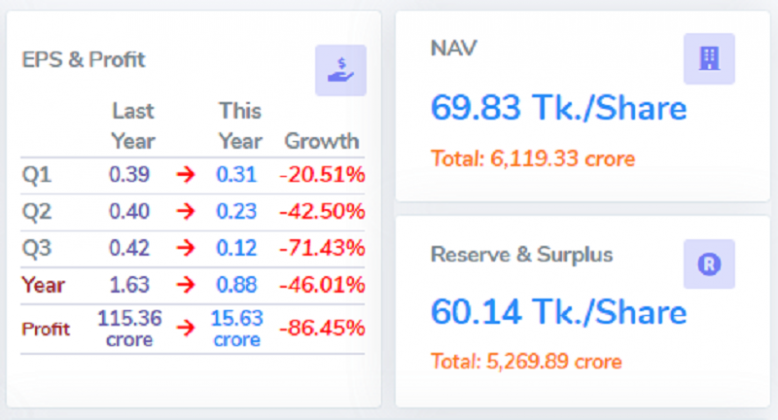
Task: Click This Year profit 15.63 crore
Action: coord(238,328)
